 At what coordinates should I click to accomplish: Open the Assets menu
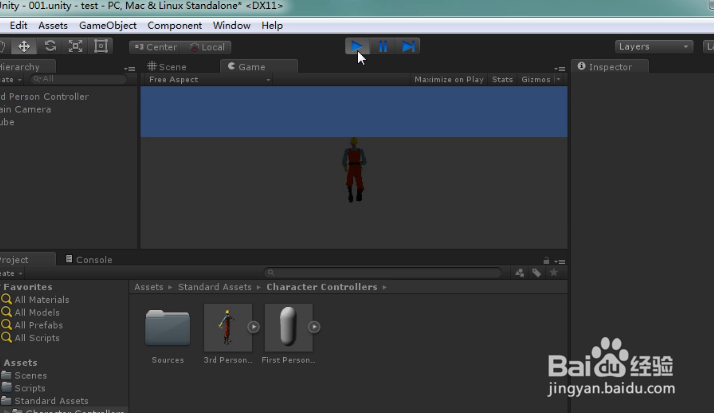[x=53, y=25]
